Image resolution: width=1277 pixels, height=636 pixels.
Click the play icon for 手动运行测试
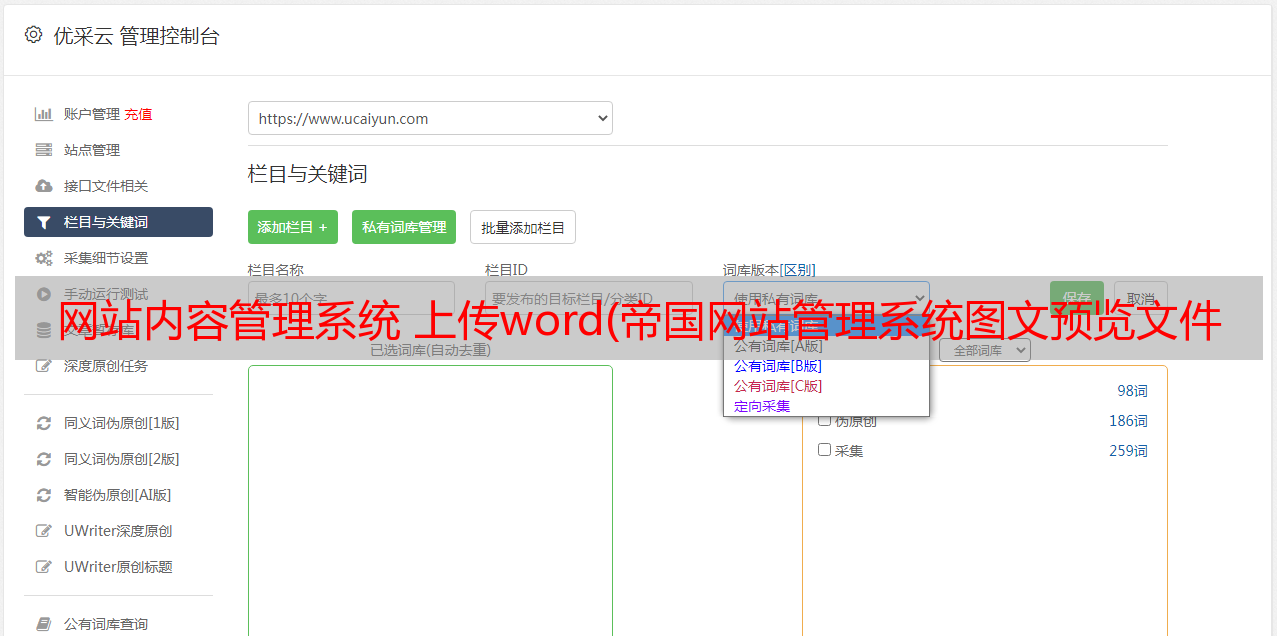43,294
